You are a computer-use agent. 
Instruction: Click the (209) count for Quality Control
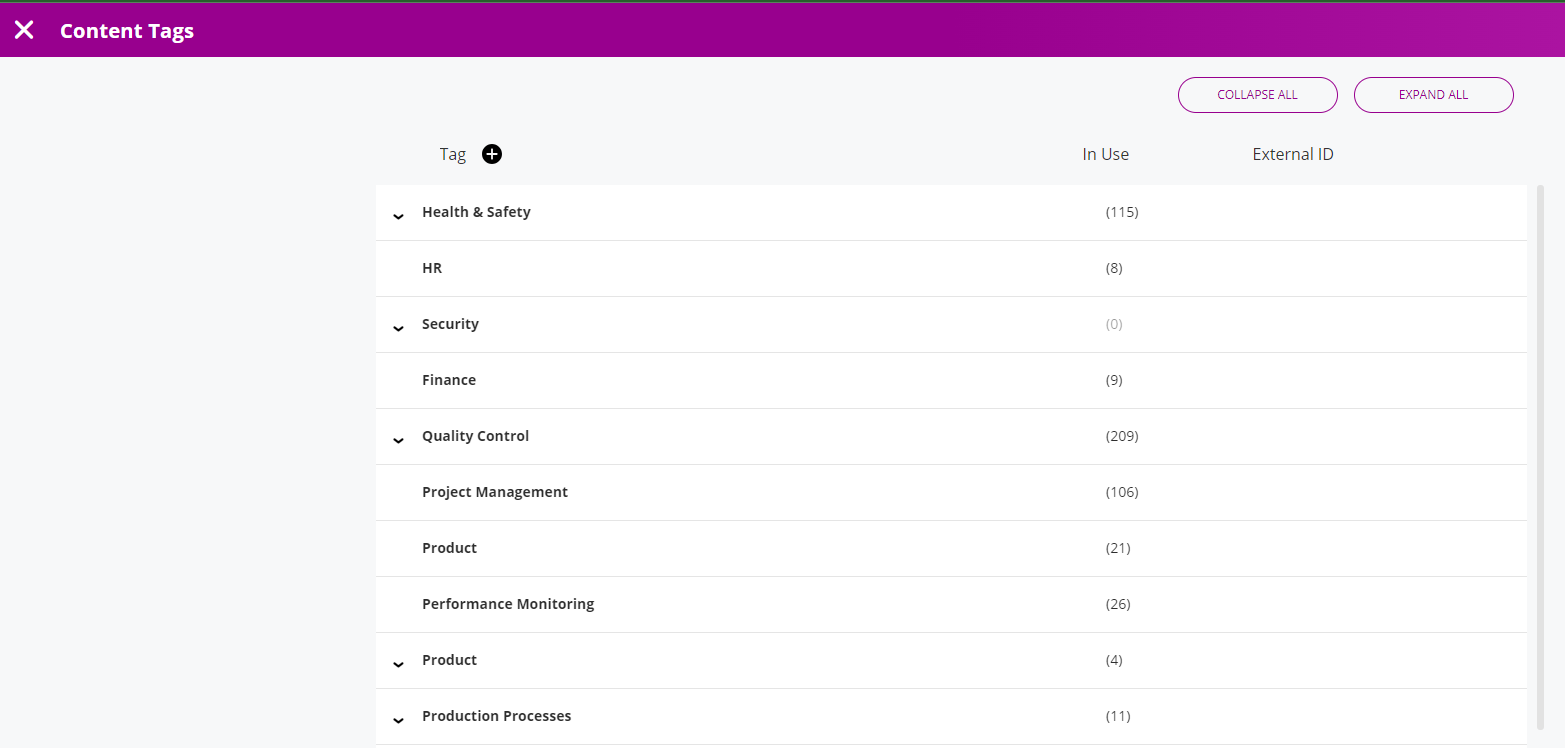(x=1122, y=436)
